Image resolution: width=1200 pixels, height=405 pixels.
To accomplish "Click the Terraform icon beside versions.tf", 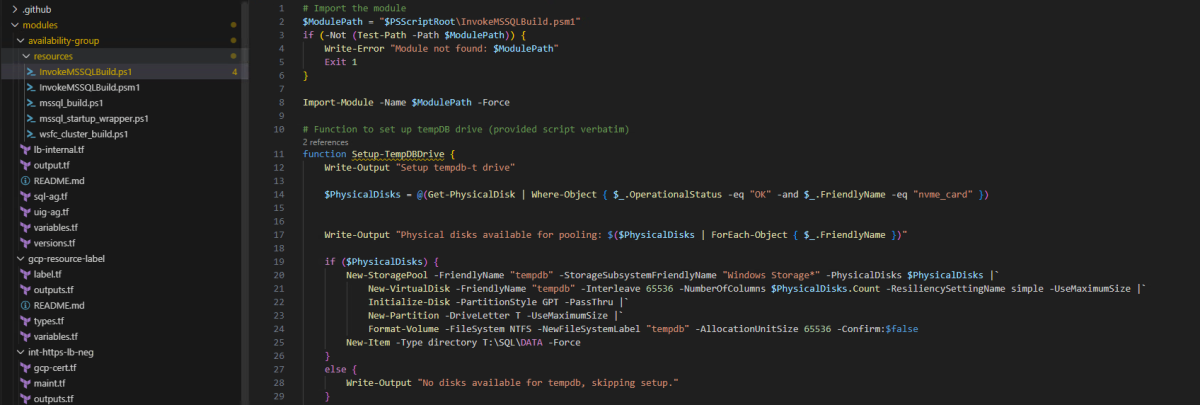I will 25,243.
